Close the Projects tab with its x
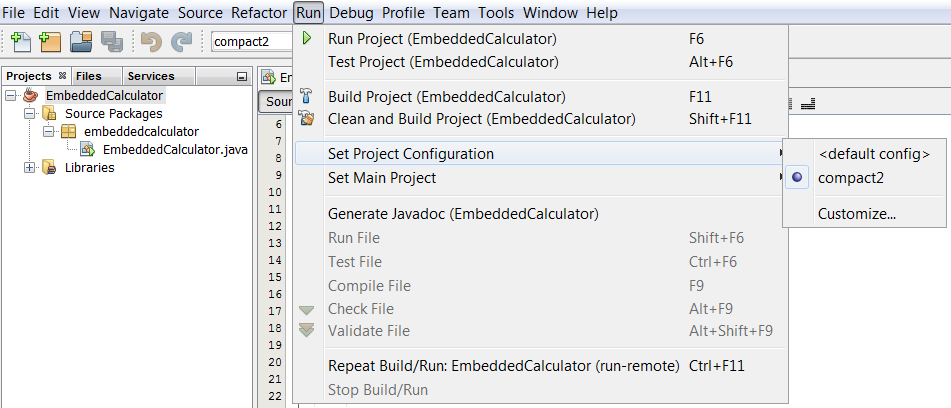 [x=62, y=76]
